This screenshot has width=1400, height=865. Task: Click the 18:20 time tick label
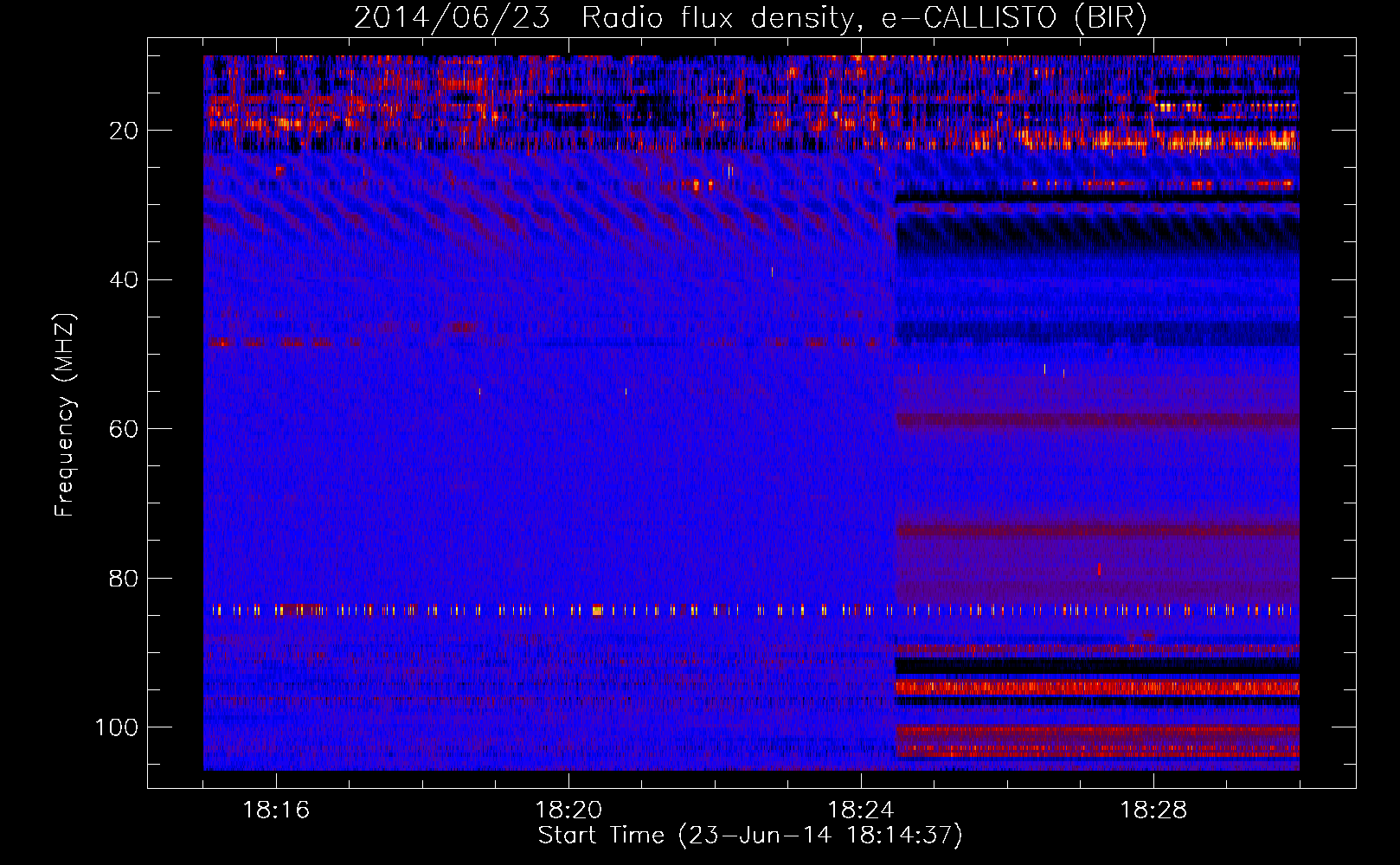coord(568,811)
